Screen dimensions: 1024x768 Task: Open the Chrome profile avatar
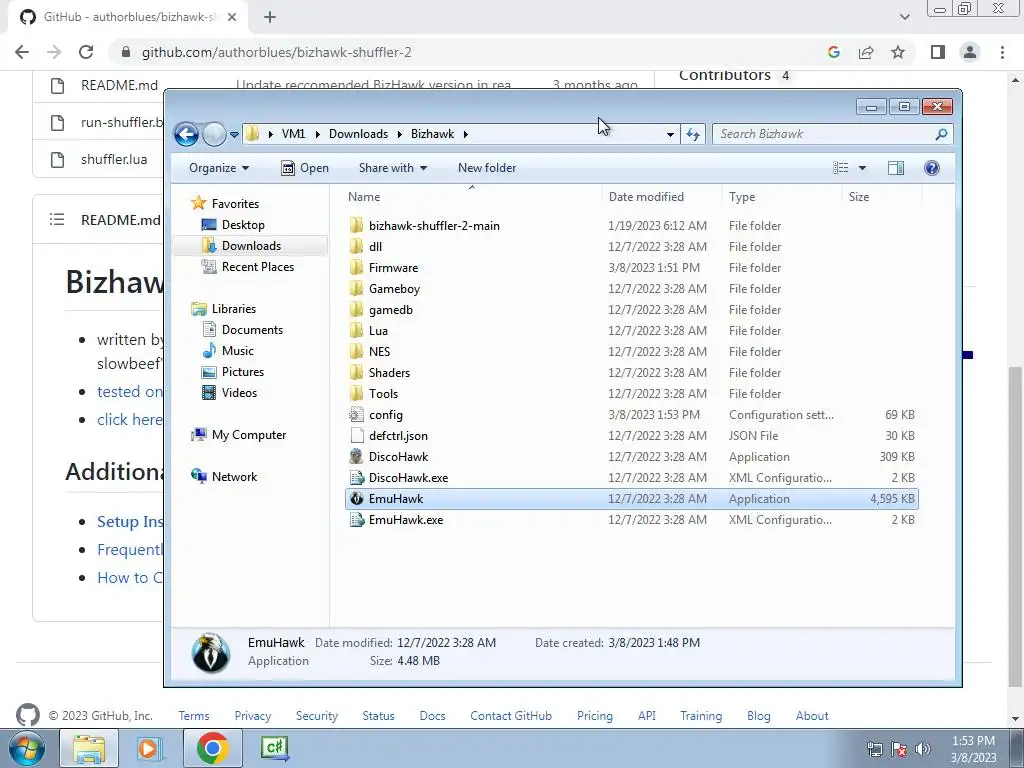pyautogui.click(x=970, y=52)
